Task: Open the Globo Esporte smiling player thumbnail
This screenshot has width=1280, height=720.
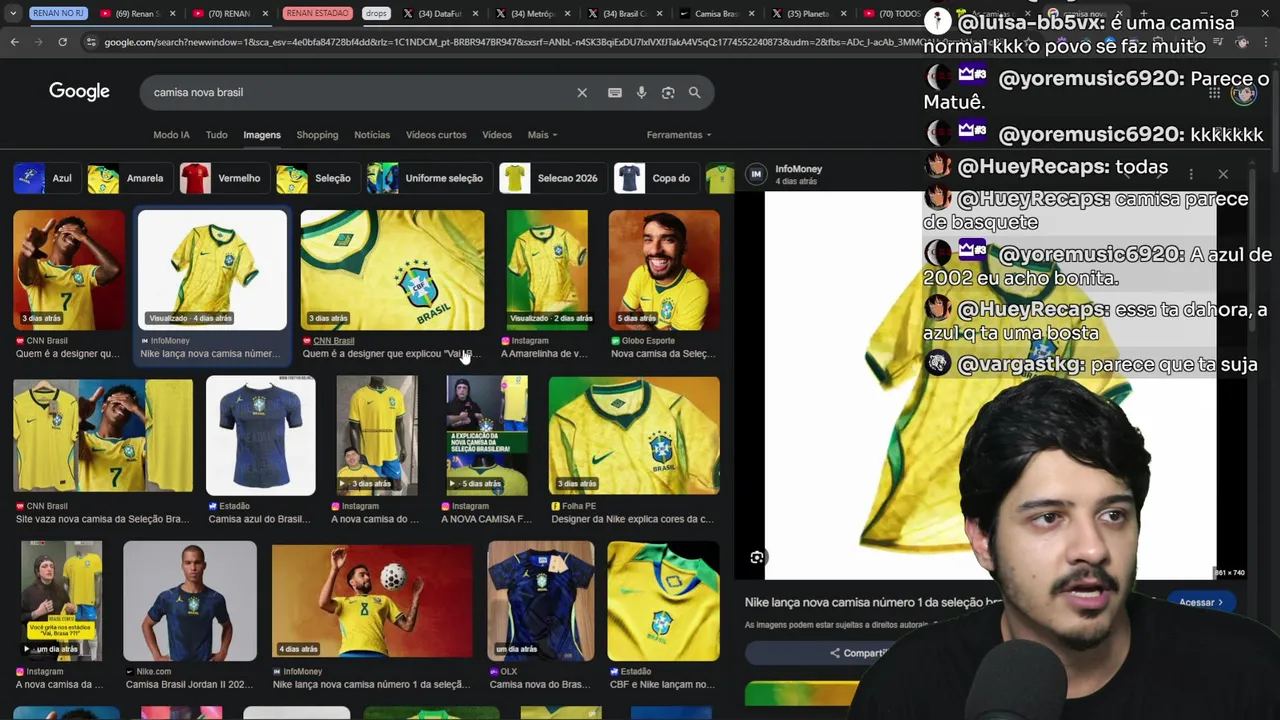Action: click(x=664, y=270)
